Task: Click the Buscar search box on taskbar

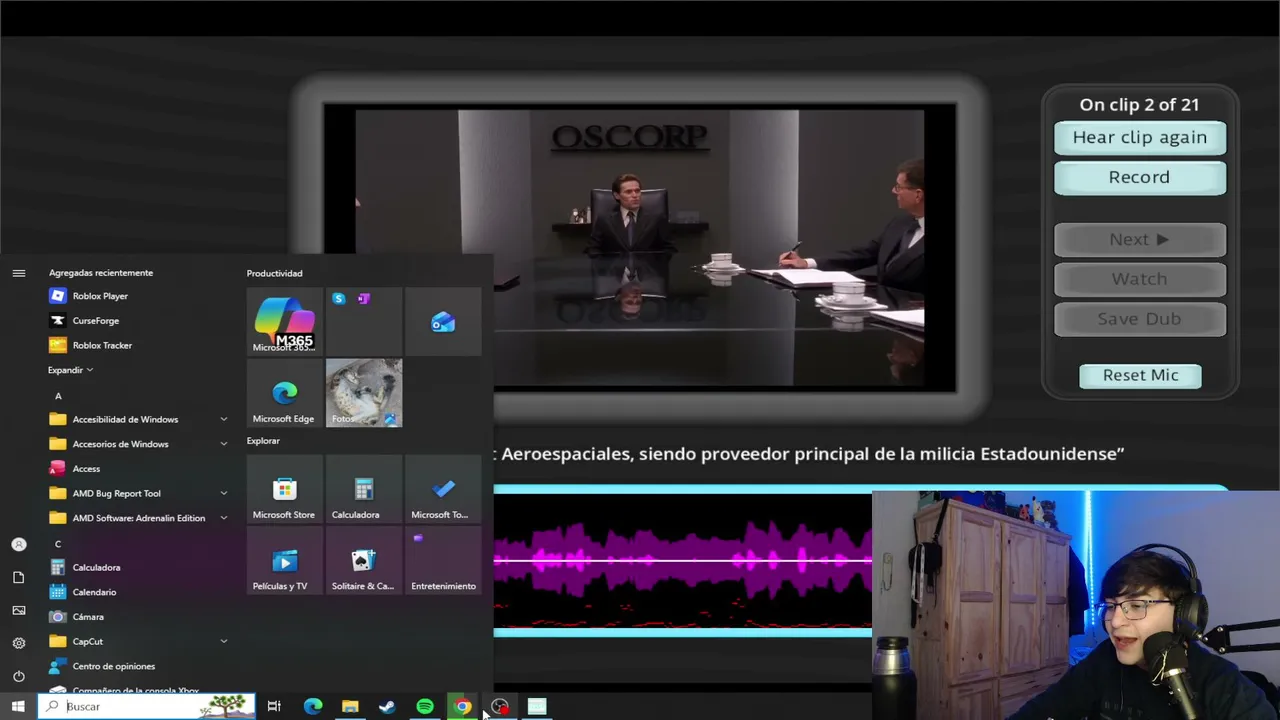Action: tap(147, 707)
